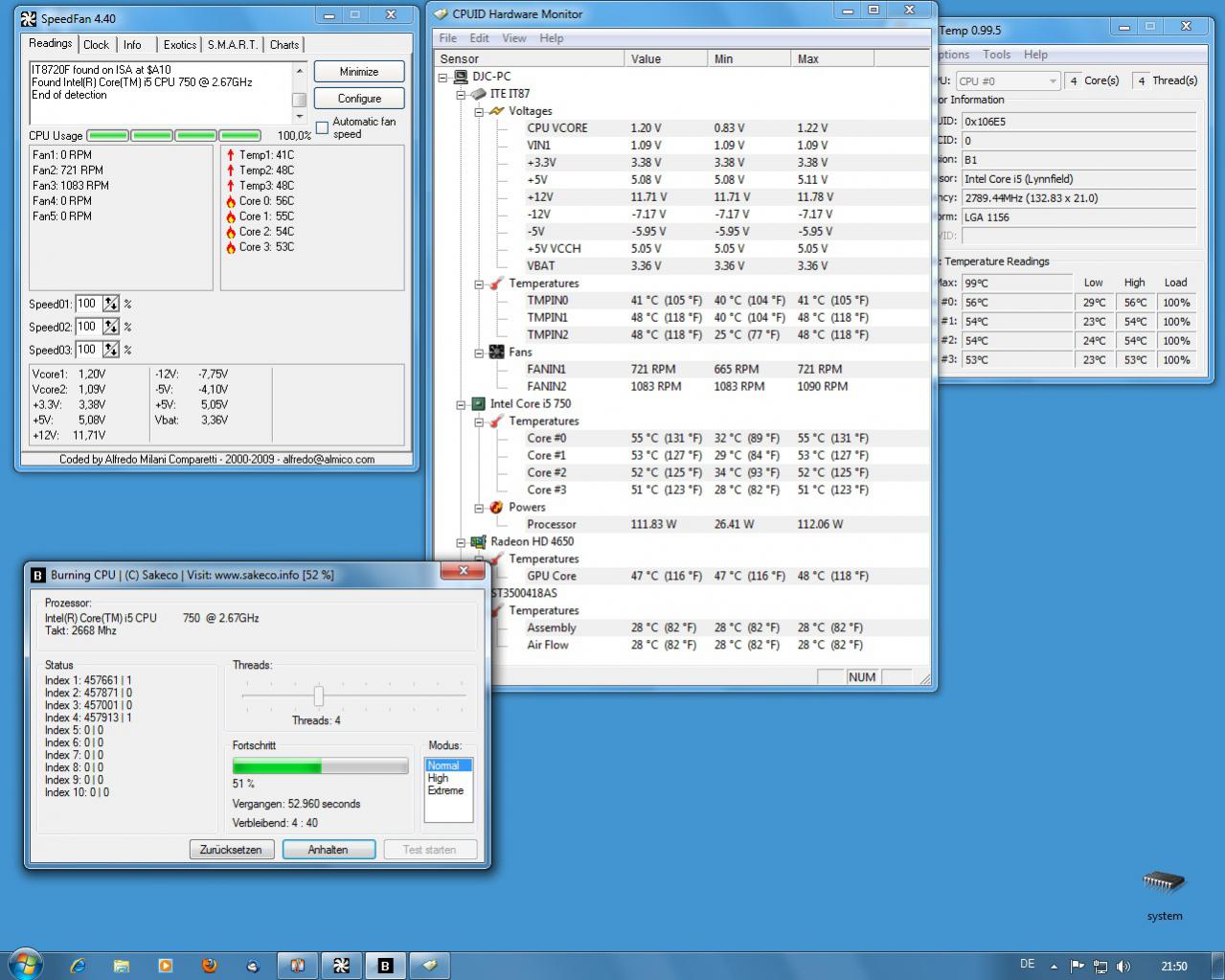Collapse ITE IT87 Temperatures node
The width and height of the screenshot is (1225, 980).
pyautogui.click(x=479, y=284)
